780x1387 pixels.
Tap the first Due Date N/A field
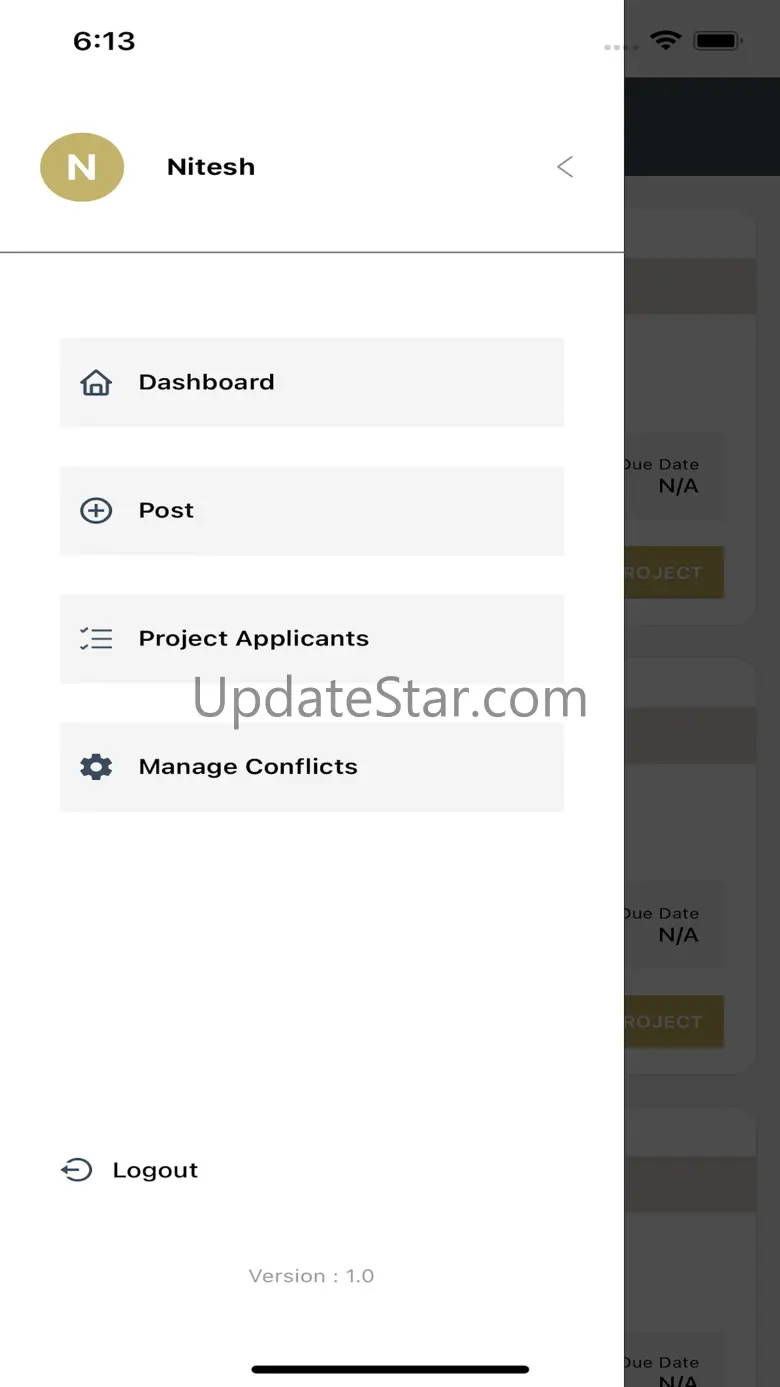pyautogui.click(x=672, y=476)
